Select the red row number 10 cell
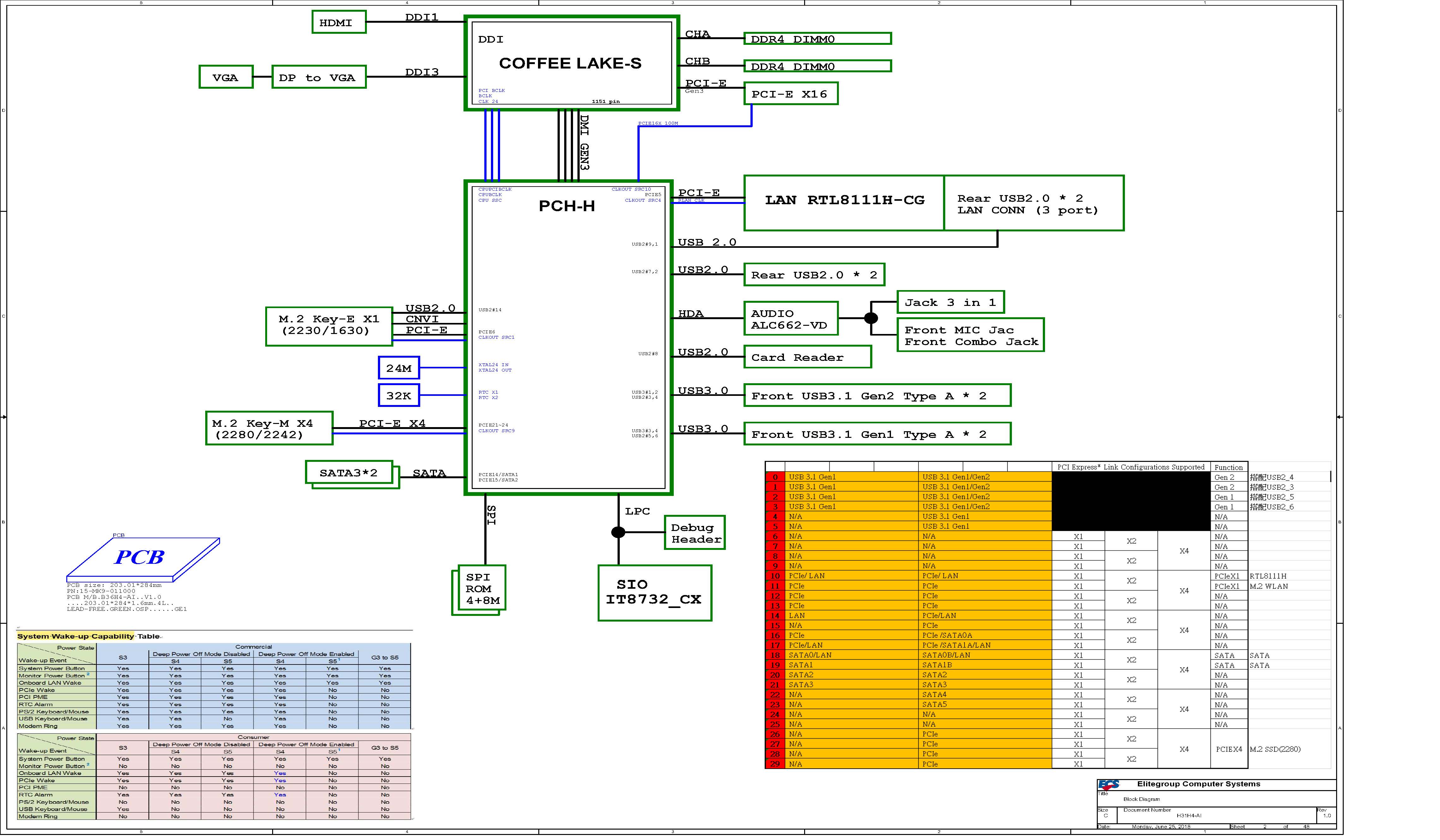The width and height of the screenshot is (1440, 840). pyautogui.click(x=775, y=575)
